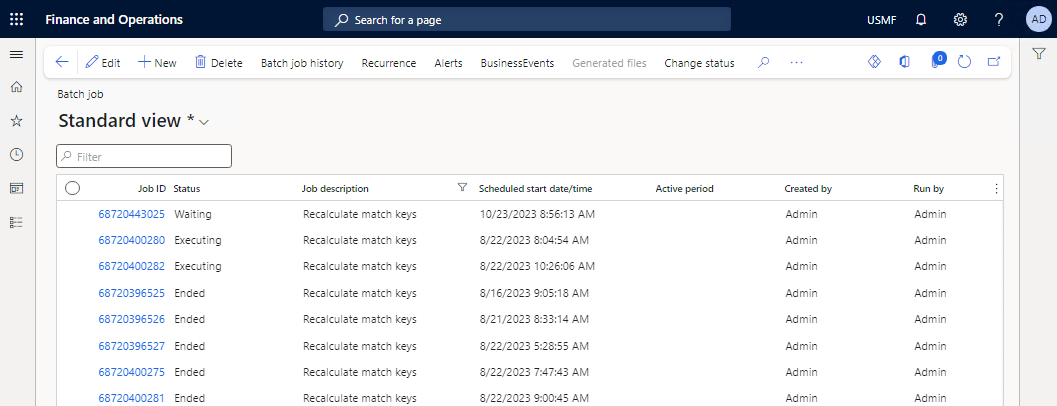The image size is (1057, 406).
Task: Click the Created by column header
Action: pyautogui.click(x=808, y=189)
